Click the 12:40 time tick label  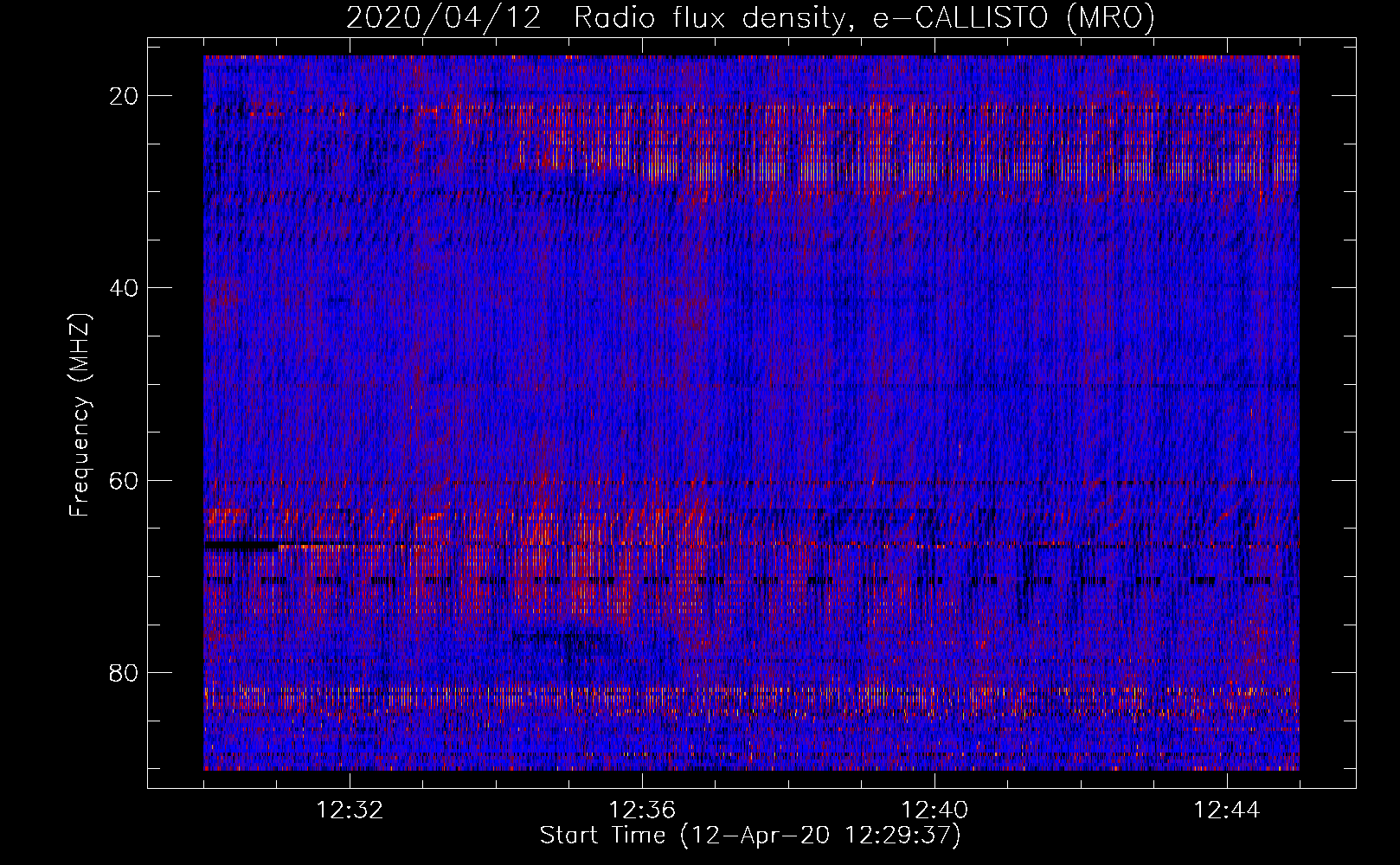pos(934,811)
